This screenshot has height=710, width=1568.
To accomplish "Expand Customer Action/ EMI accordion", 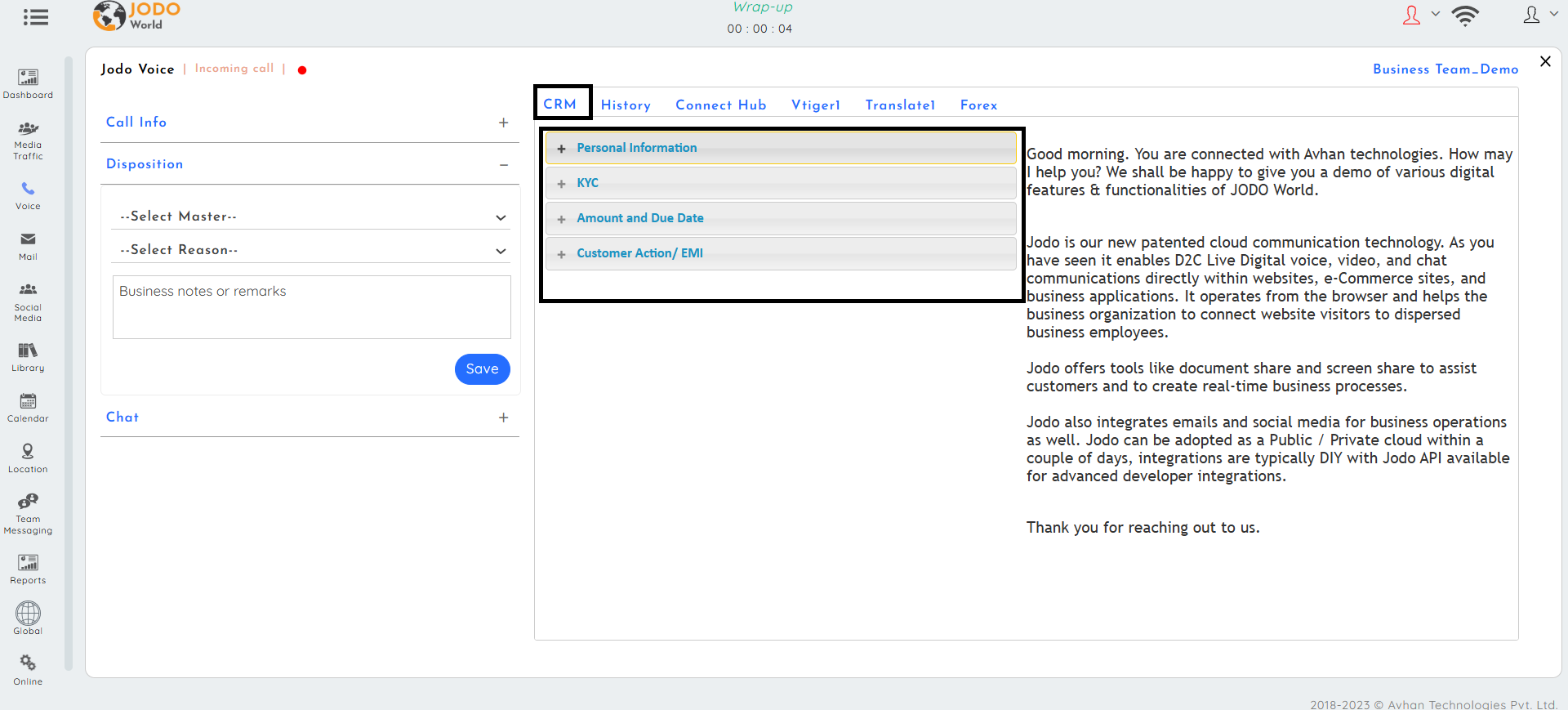I will (781, 253).
